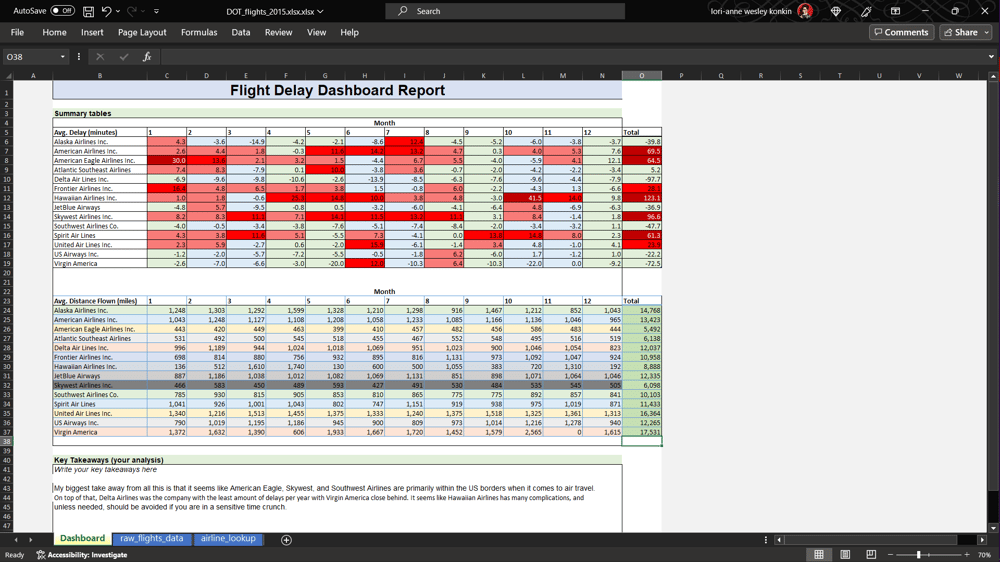Screen dimensions: 1000x562
Task: Select the Hawaiian Airlines total 123.1 cell
Action: click(x=642, y=198)
